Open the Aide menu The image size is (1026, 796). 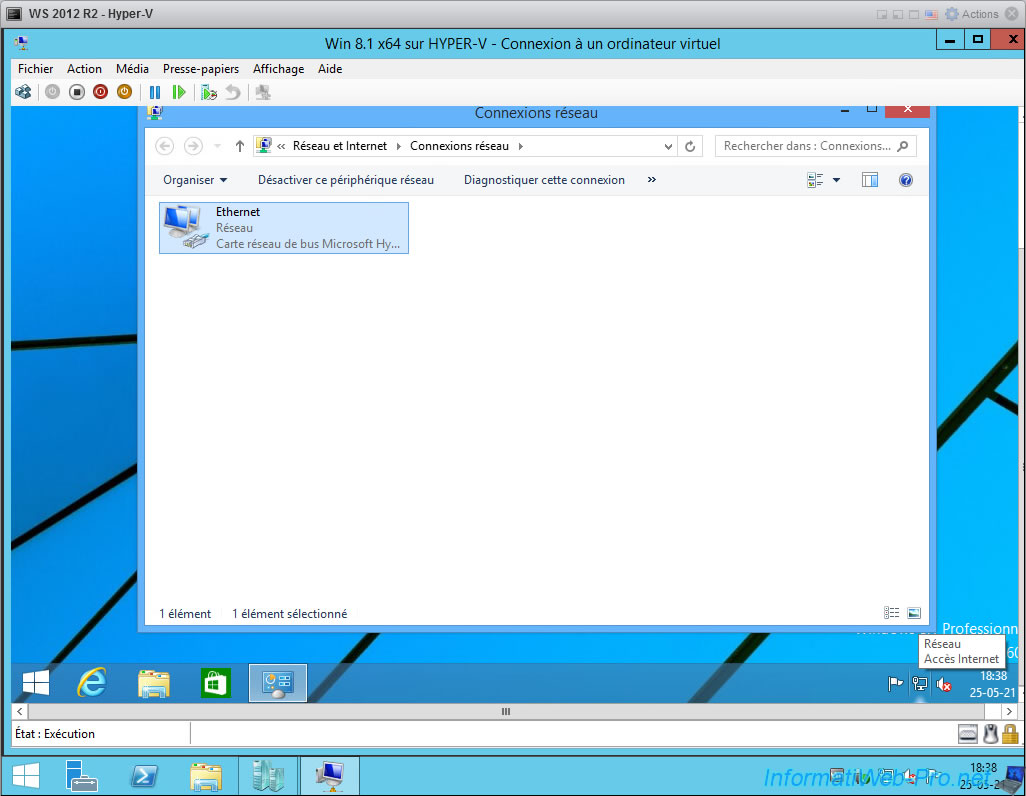tap(330, 69)
